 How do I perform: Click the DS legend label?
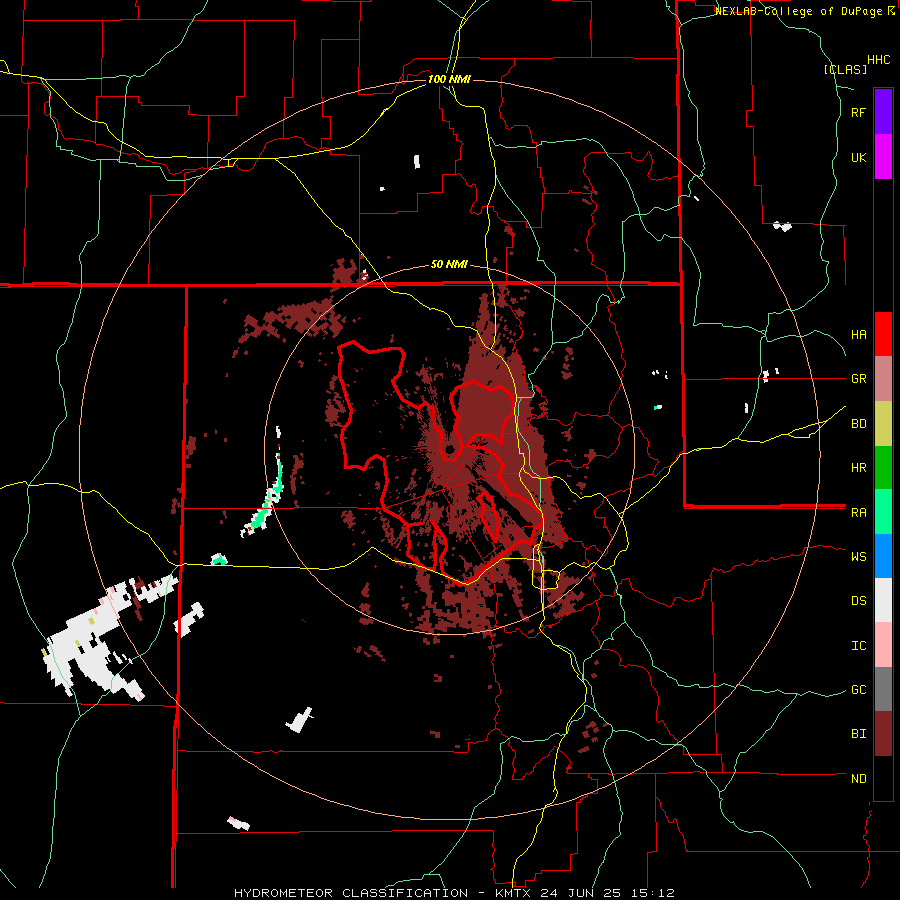[858, 601]
